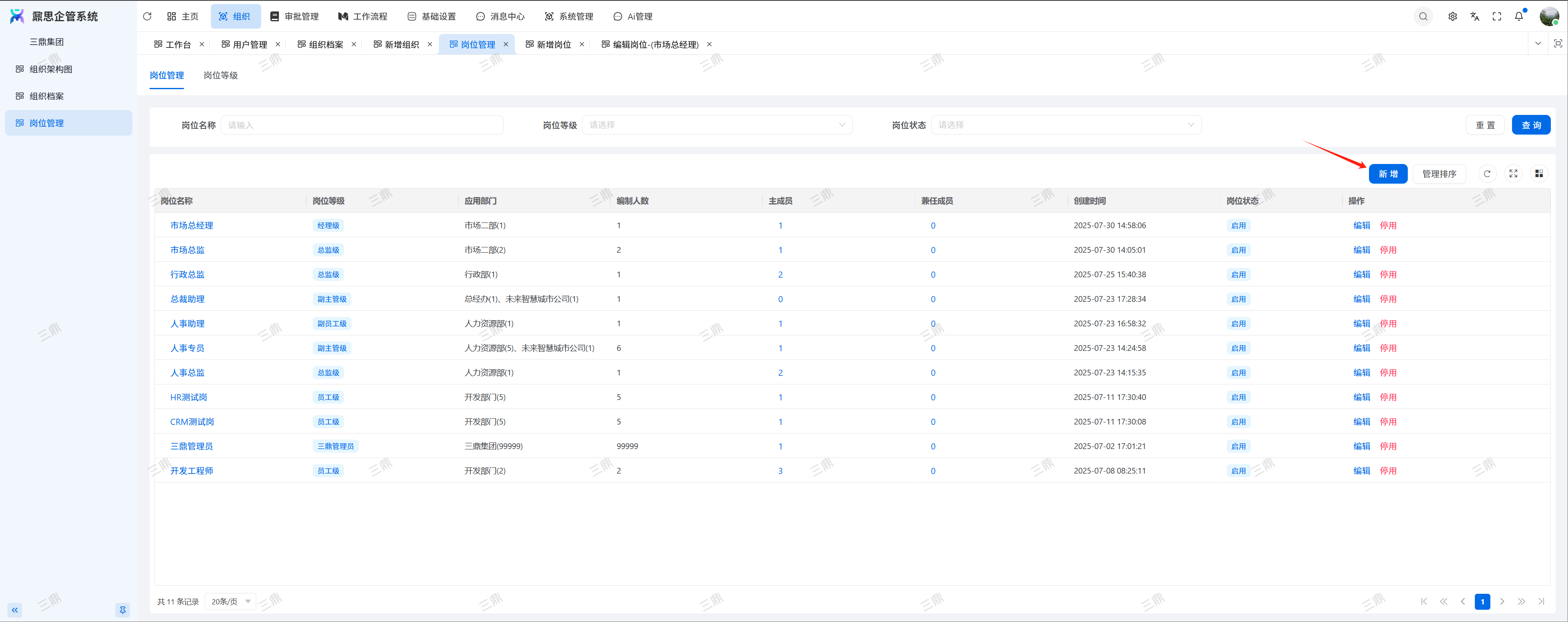
Task: Toggle 停用 for 开发工程师 row
Action: coord(1388,471)
